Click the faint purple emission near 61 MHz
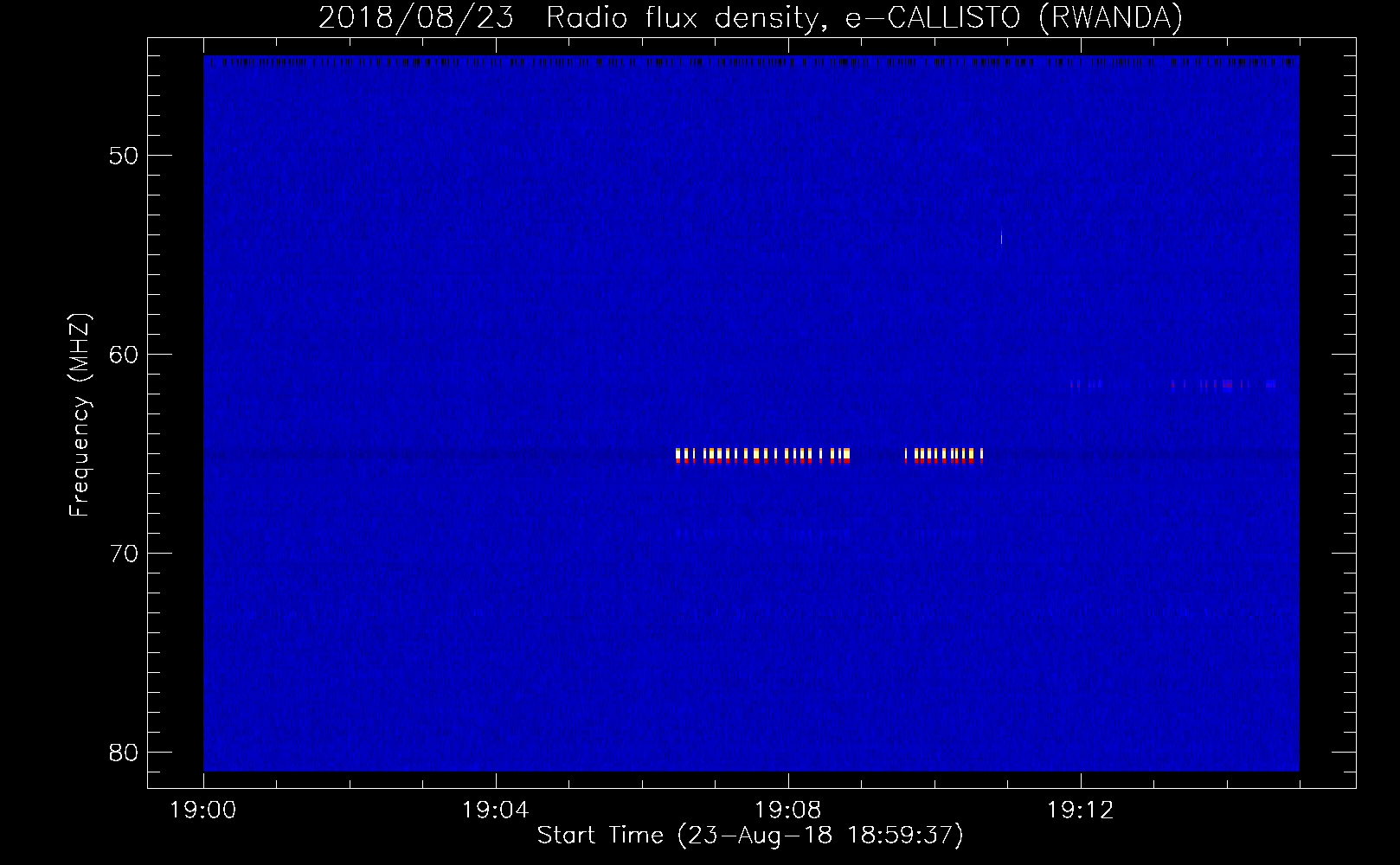The width and height of the screenshot is (1400, 865). click(1172, 384)
